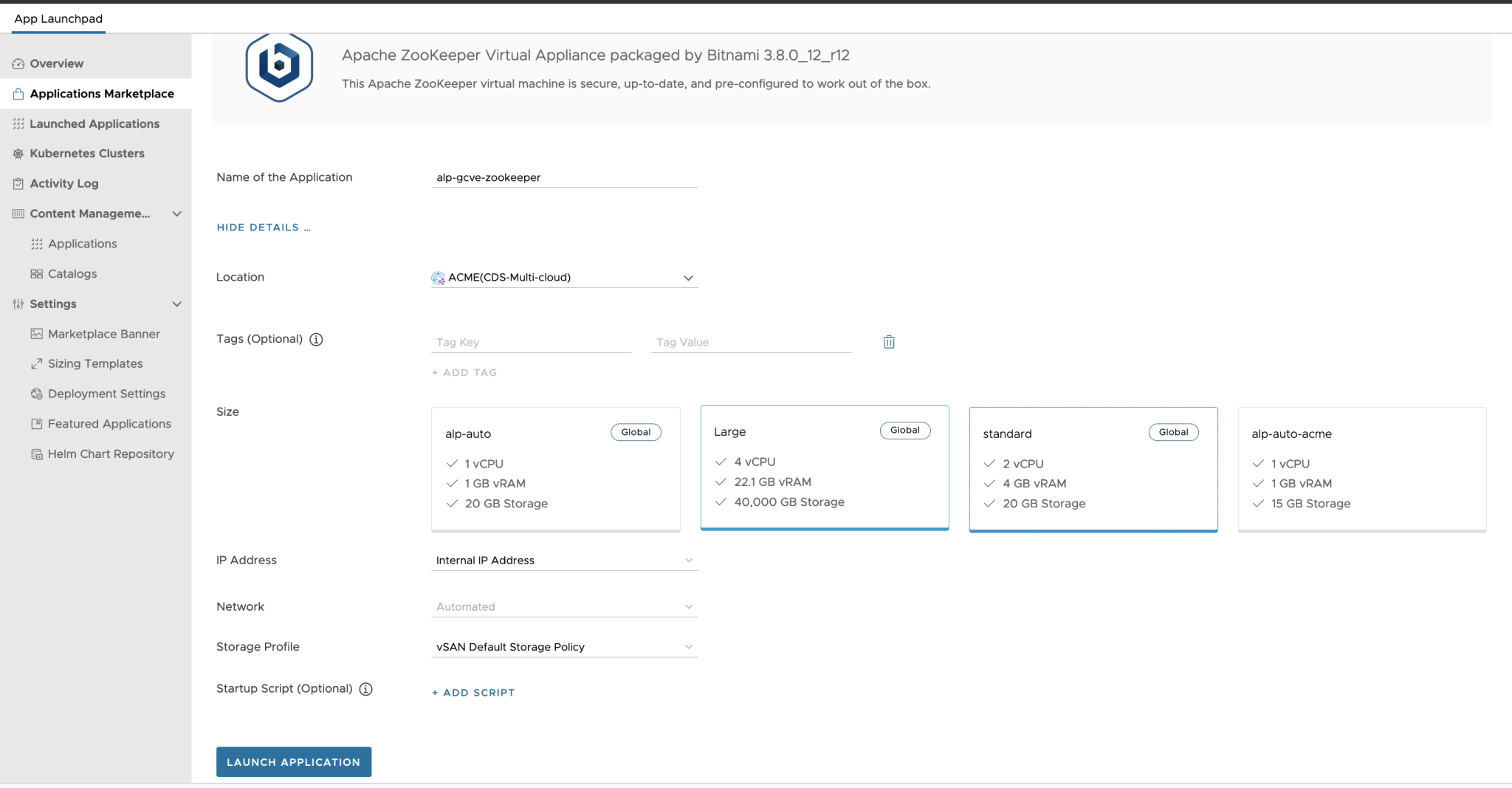Select the standard size option
This screenshot has height=788, width=1512.
click(x=1093, y=469)
